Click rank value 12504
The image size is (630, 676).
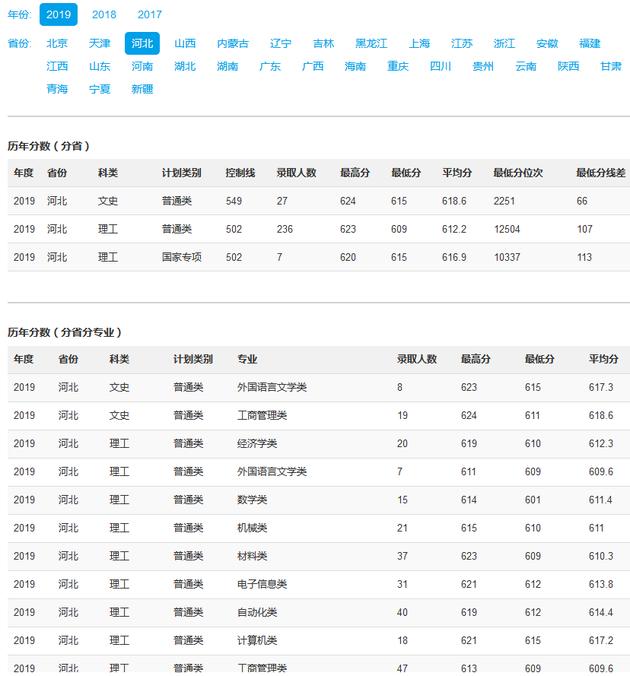tap(507, 229)
